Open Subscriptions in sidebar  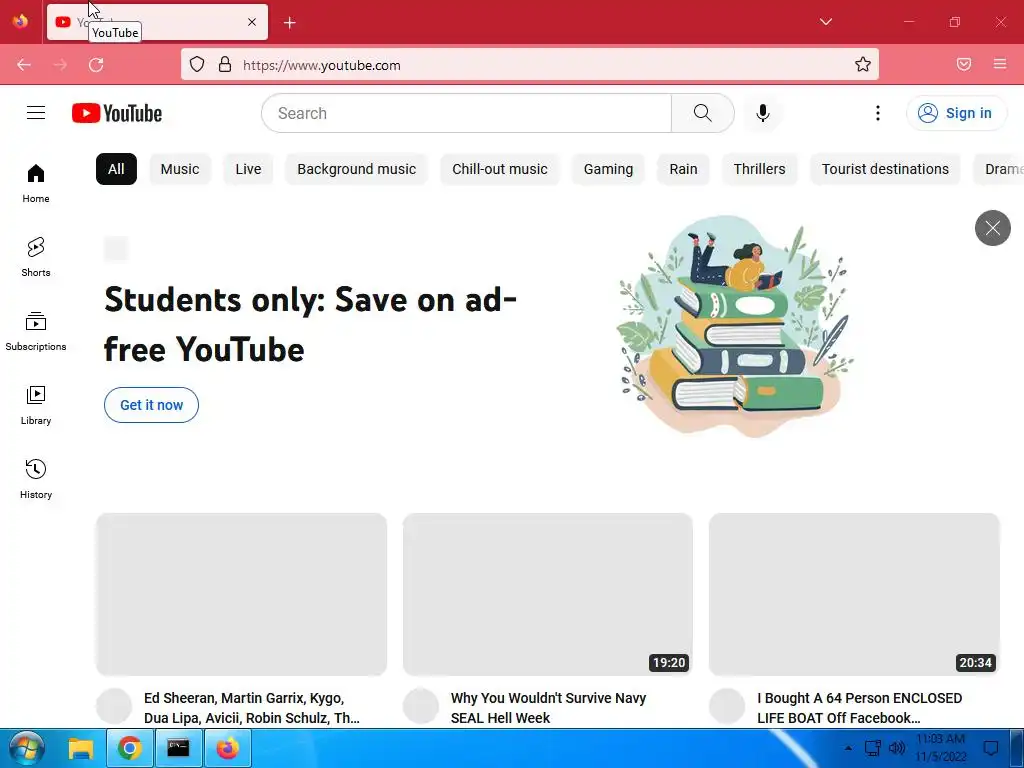36,332
